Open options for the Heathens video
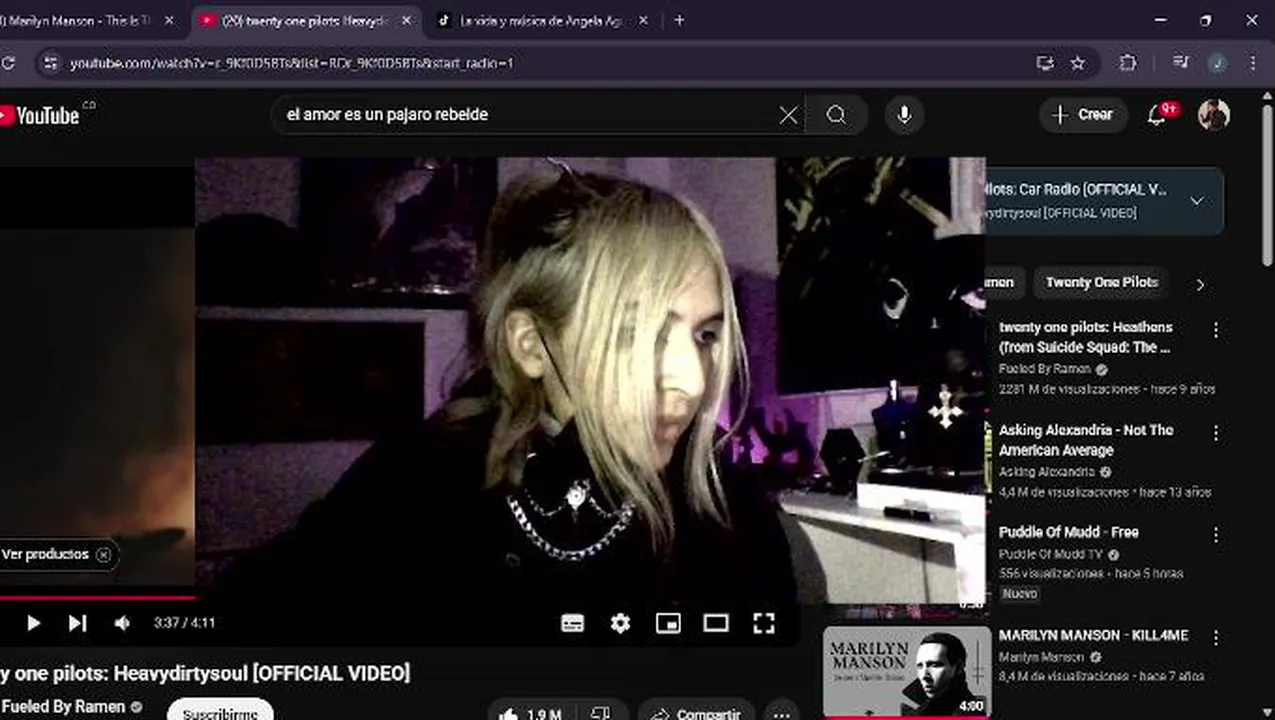The height and width of the screenshot is (720, 1275). click(x=1216, y=330)
